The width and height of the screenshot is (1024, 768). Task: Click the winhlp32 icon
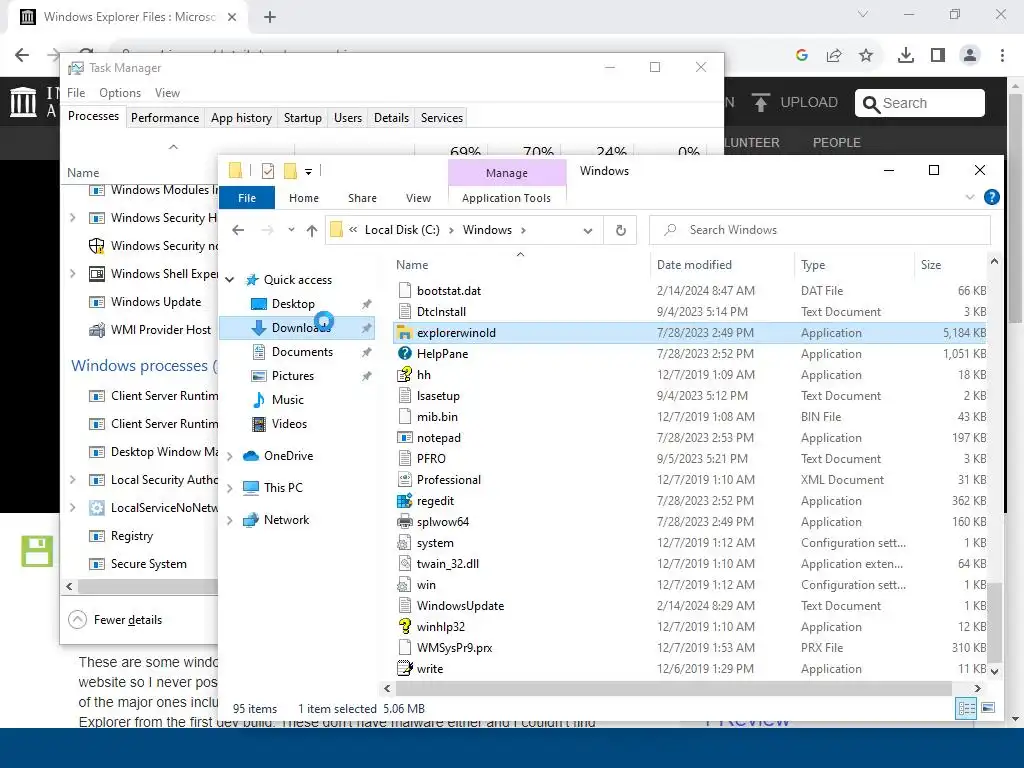pos(404,626)
